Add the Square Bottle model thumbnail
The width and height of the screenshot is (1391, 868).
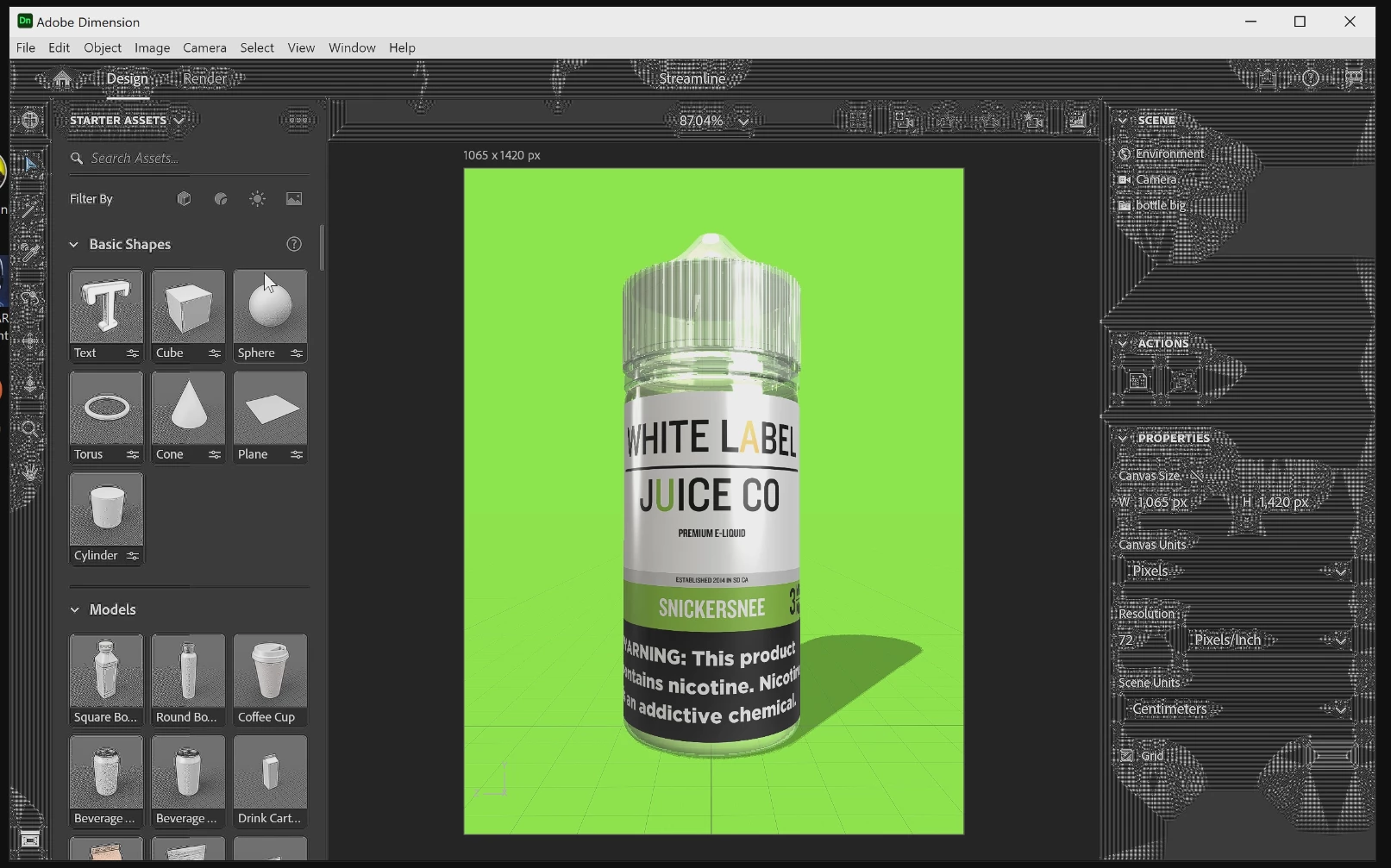(x=106, y=672)
